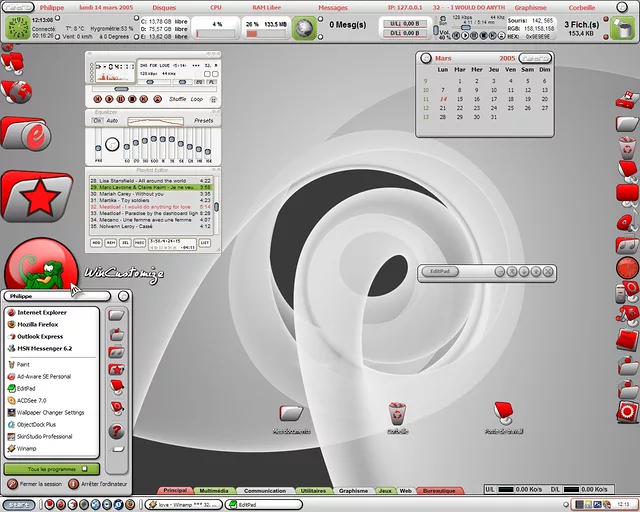The height and width of the screenshot is (512, 640).
Task: Open the Mes documents desktop folder icon
Action: click(x=291, y=414)
